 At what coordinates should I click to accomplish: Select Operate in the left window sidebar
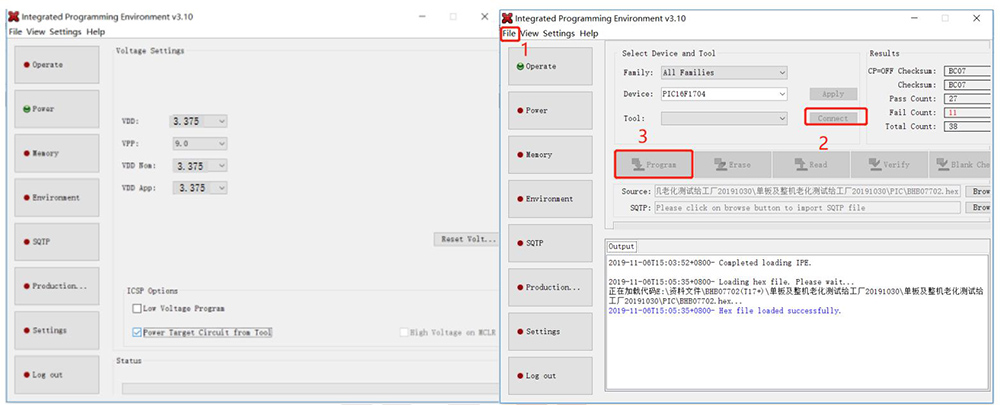tap(56, 65)
